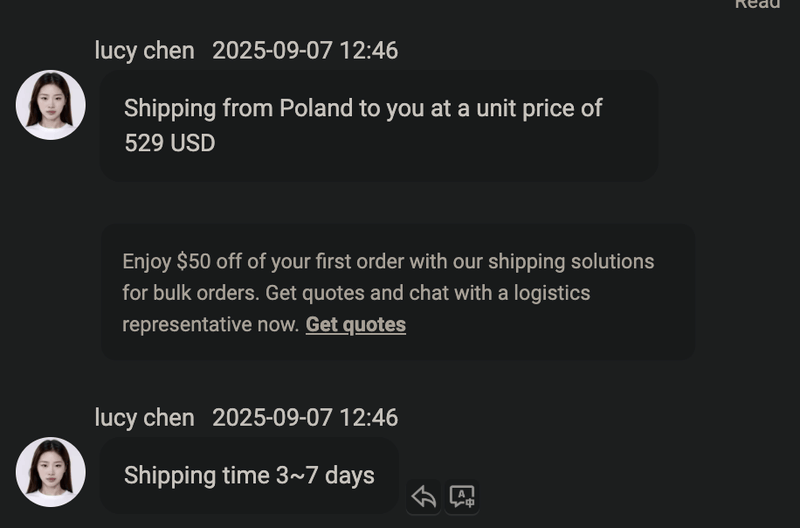Click lucy chen's avatar beside shipping time message

(50, 472)
